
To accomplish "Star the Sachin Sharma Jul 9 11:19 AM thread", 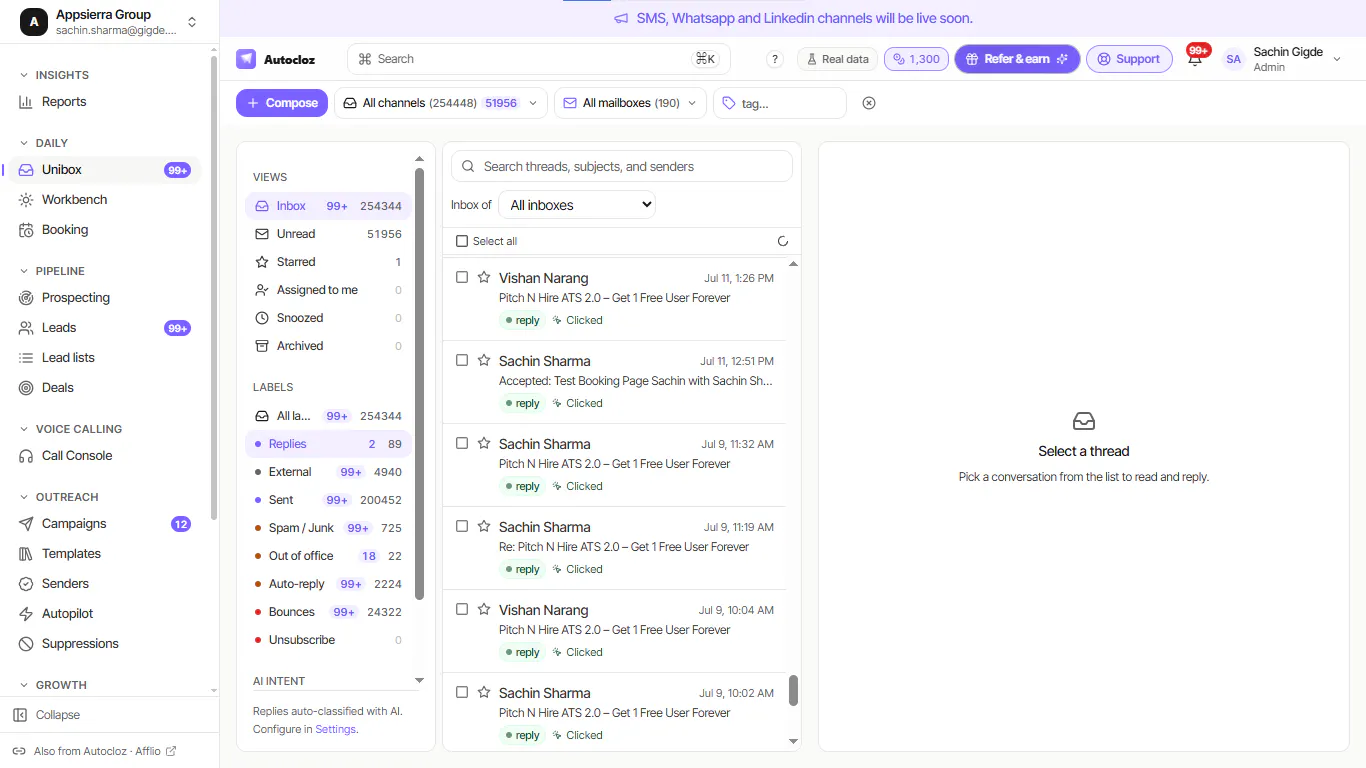I will 484,526.
